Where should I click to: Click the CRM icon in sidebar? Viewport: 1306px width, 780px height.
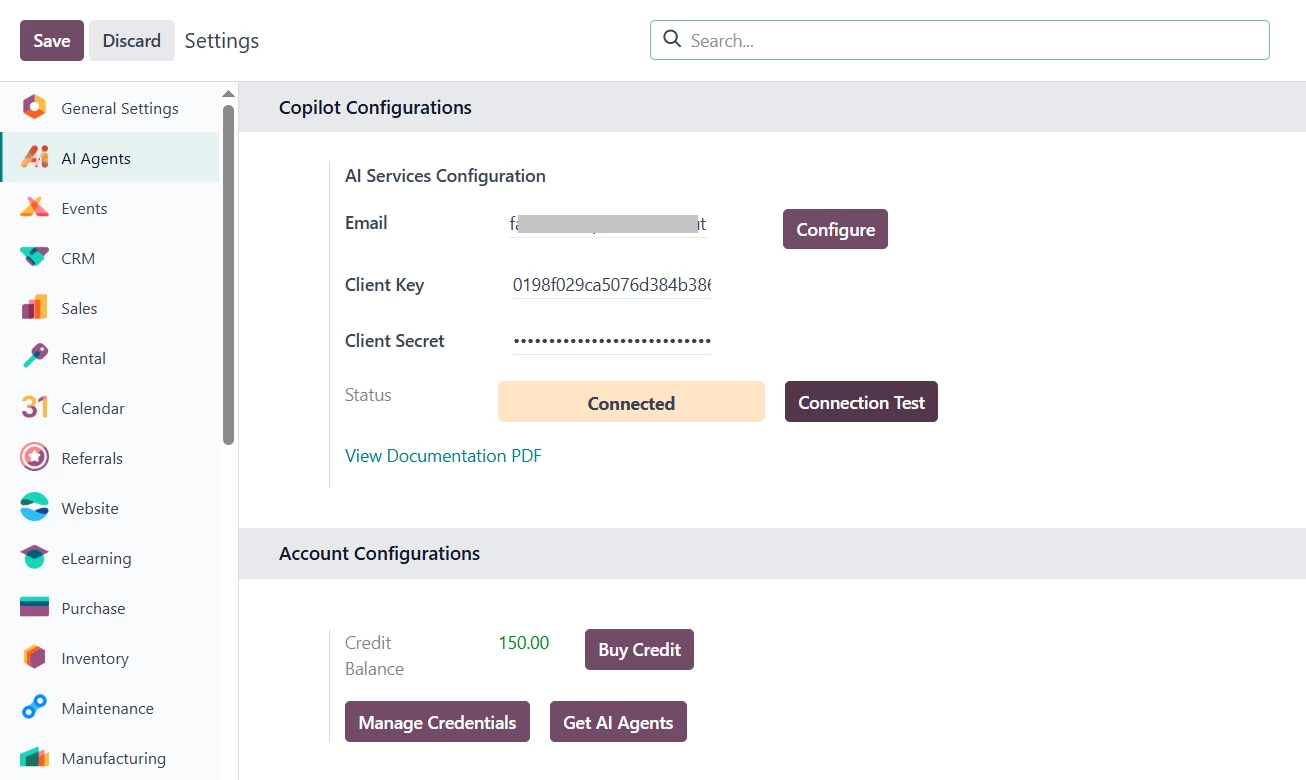click(x=35, y=258)
